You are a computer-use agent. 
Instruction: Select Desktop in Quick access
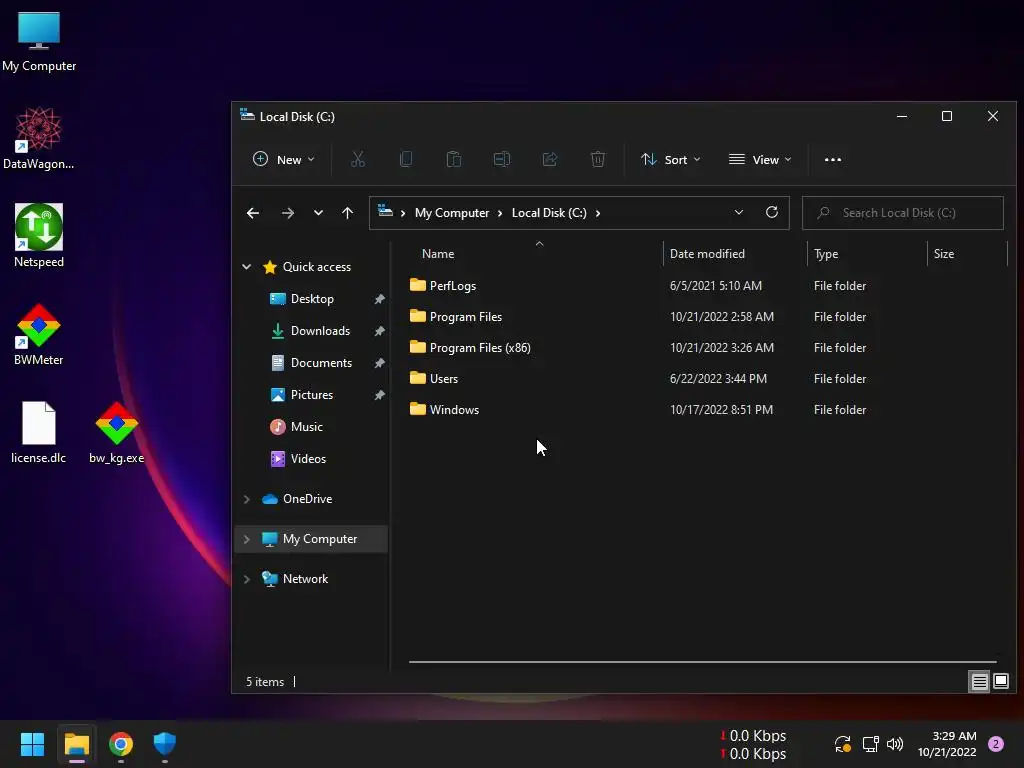click(x=312, y=298)
